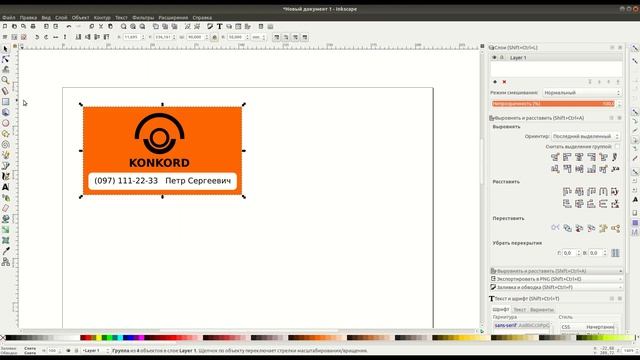Expand the Export to PNG collapsed panel
This screenshot has height=360, width=640.
click(556, 279)
